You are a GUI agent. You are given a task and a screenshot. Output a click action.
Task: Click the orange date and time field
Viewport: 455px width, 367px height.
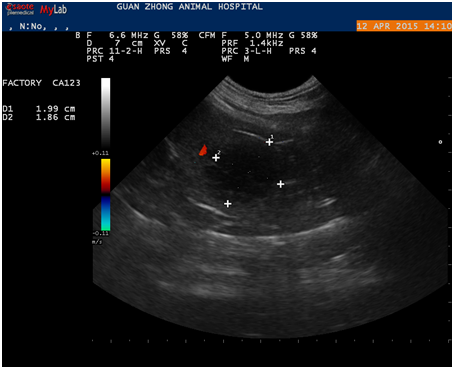pyautogui.click(x=404, y=26)
